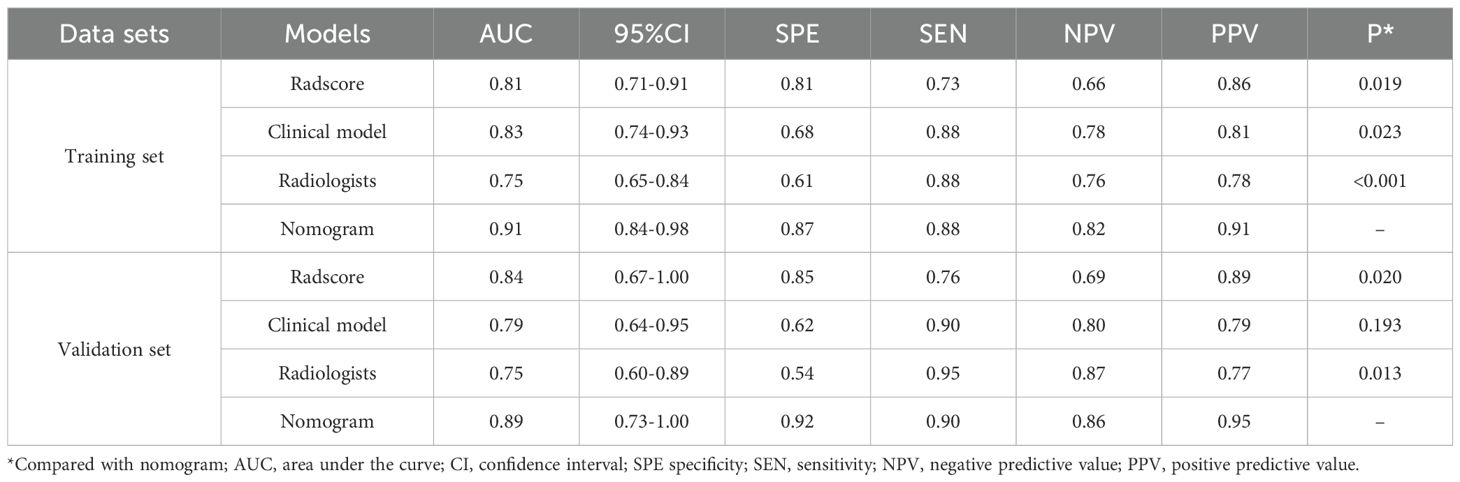
Task: Click the 0.64-0.95 confidence interval cell
Action: pos(653,325)
